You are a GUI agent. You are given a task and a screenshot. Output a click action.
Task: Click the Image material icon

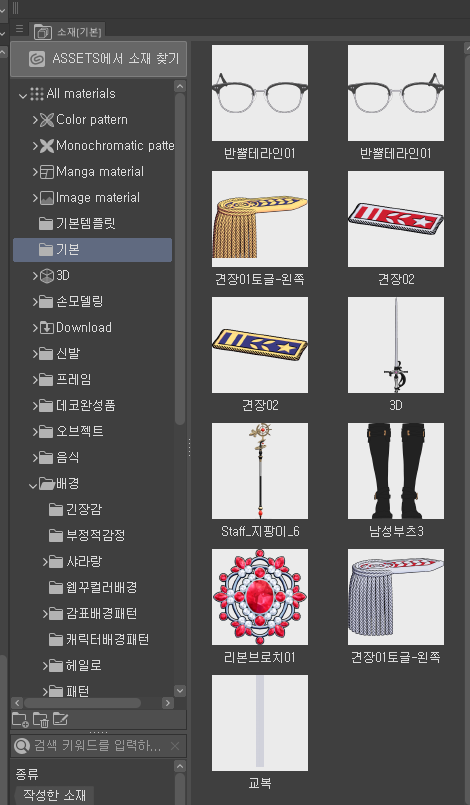(47, 198)
